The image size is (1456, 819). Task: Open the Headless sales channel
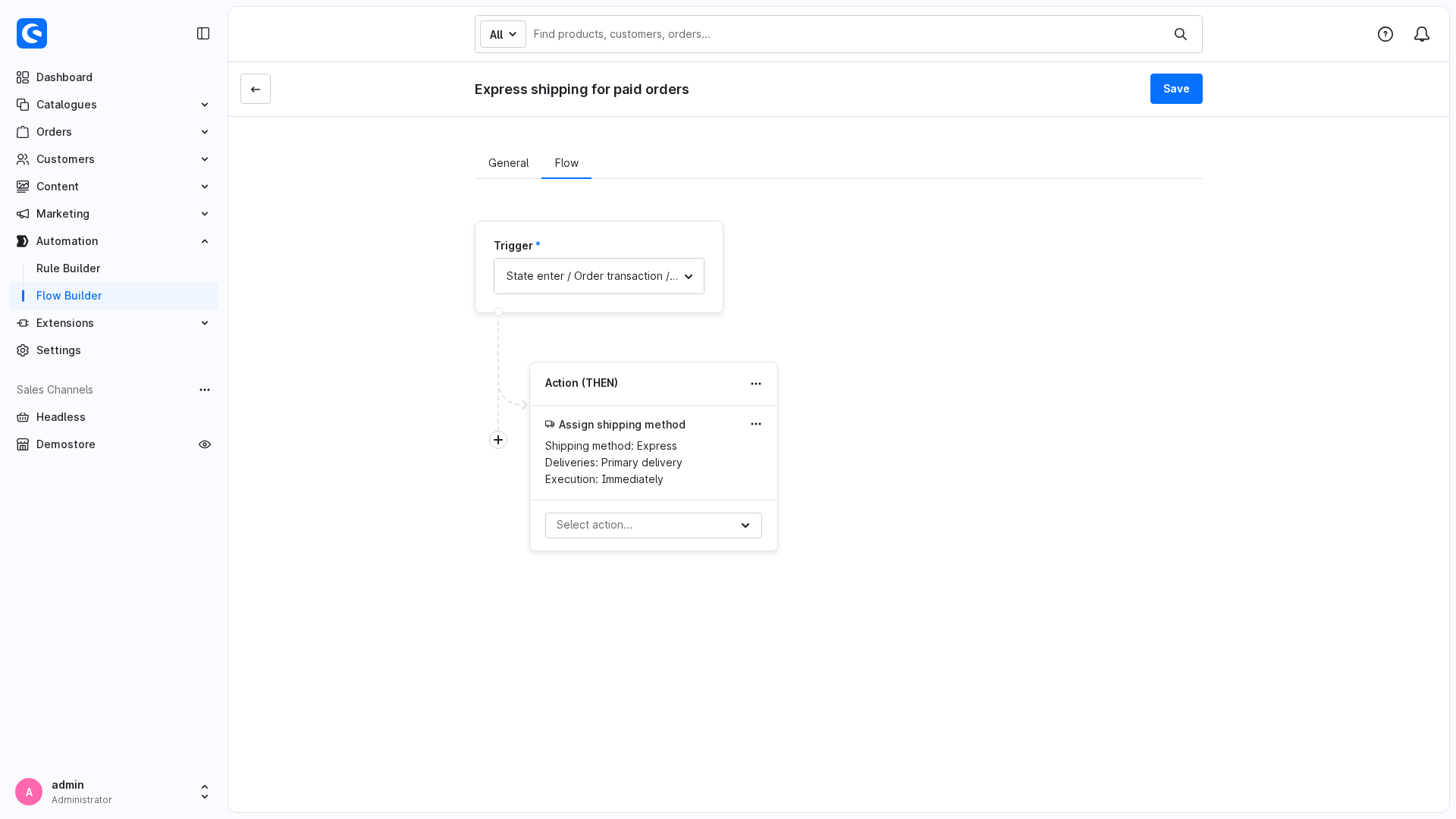[x=61, y=417]
